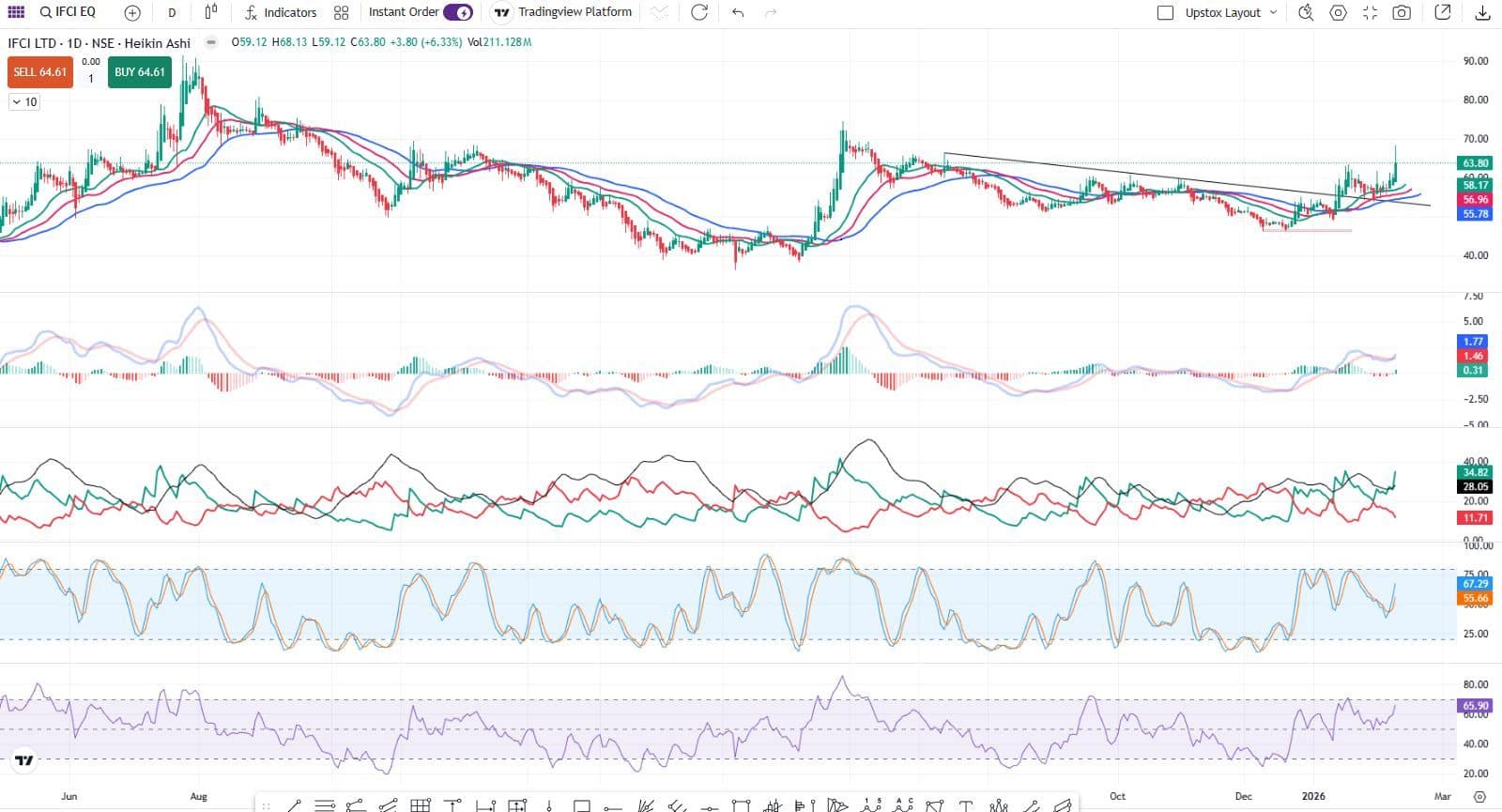
Task: Click the Vol 211.128M readout
Action: [499, 42]
